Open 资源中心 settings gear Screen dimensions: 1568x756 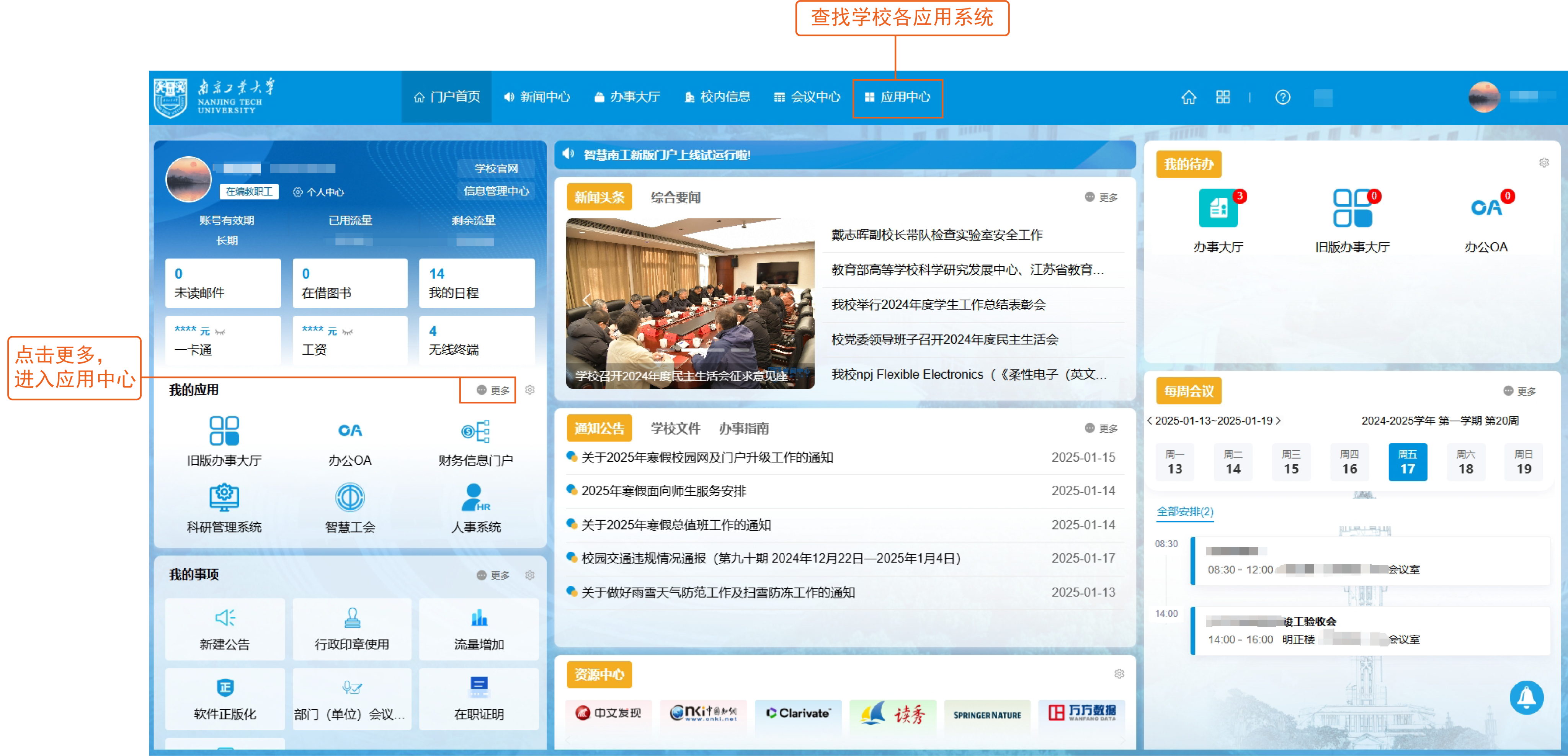click(1119, 674)
